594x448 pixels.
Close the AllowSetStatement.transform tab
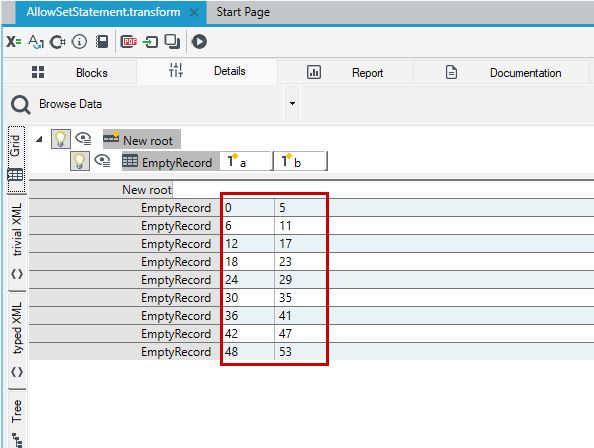coord(194,12)
